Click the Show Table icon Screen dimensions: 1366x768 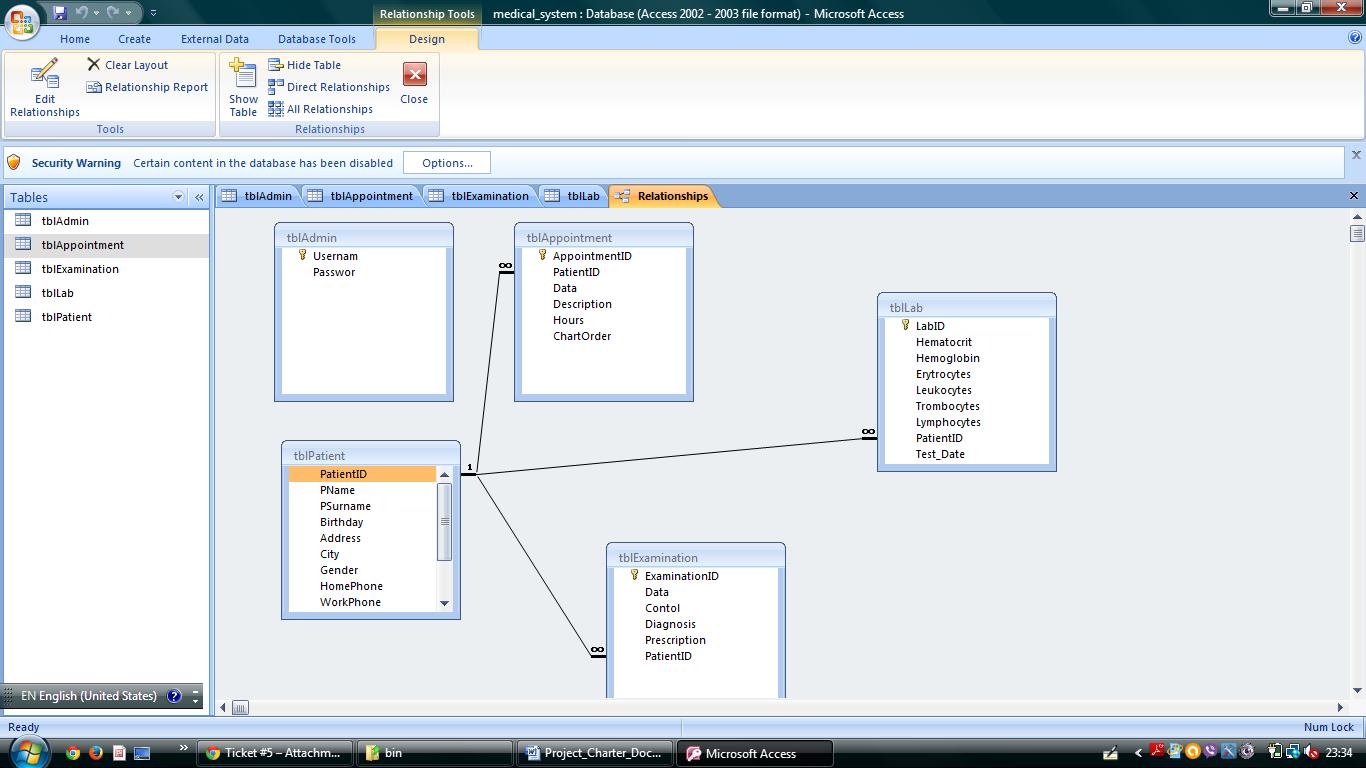coord(243,76)
